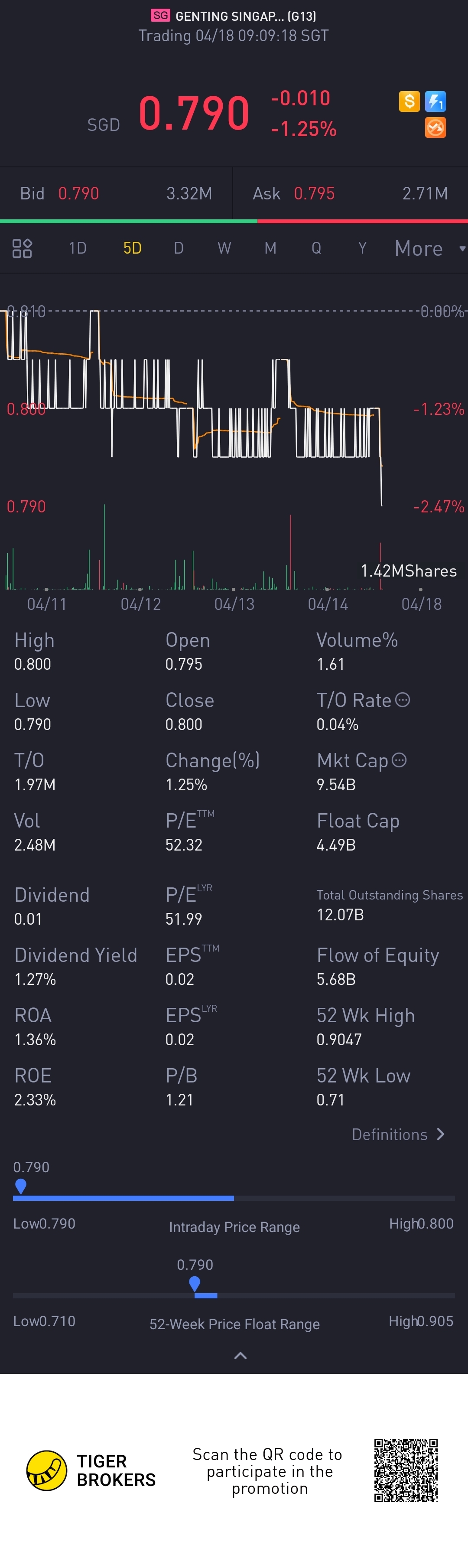Tap the Ask price 0.795
Screen dimensions: 468x1568
[314, 194]
